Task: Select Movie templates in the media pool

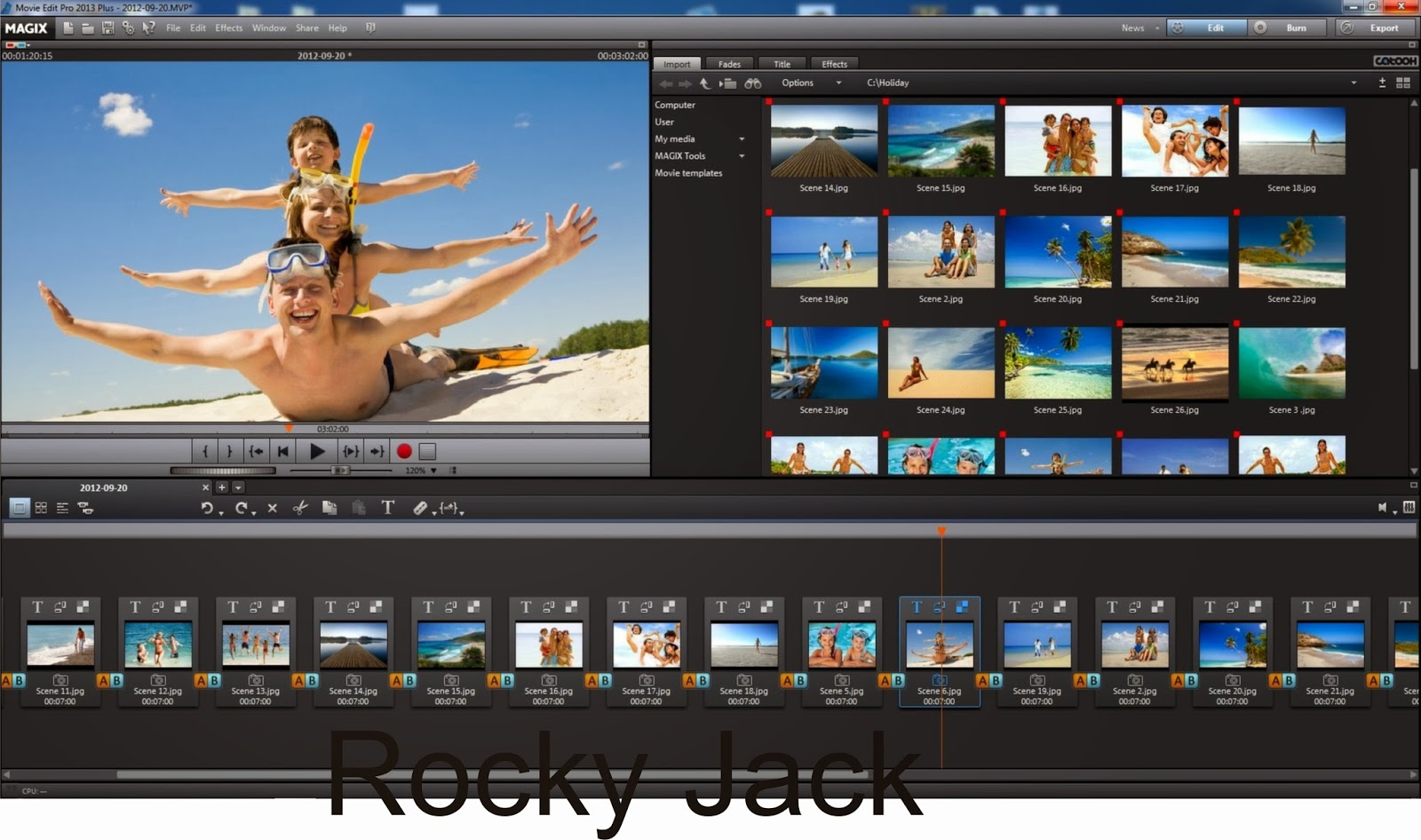Action: (688, 173)
